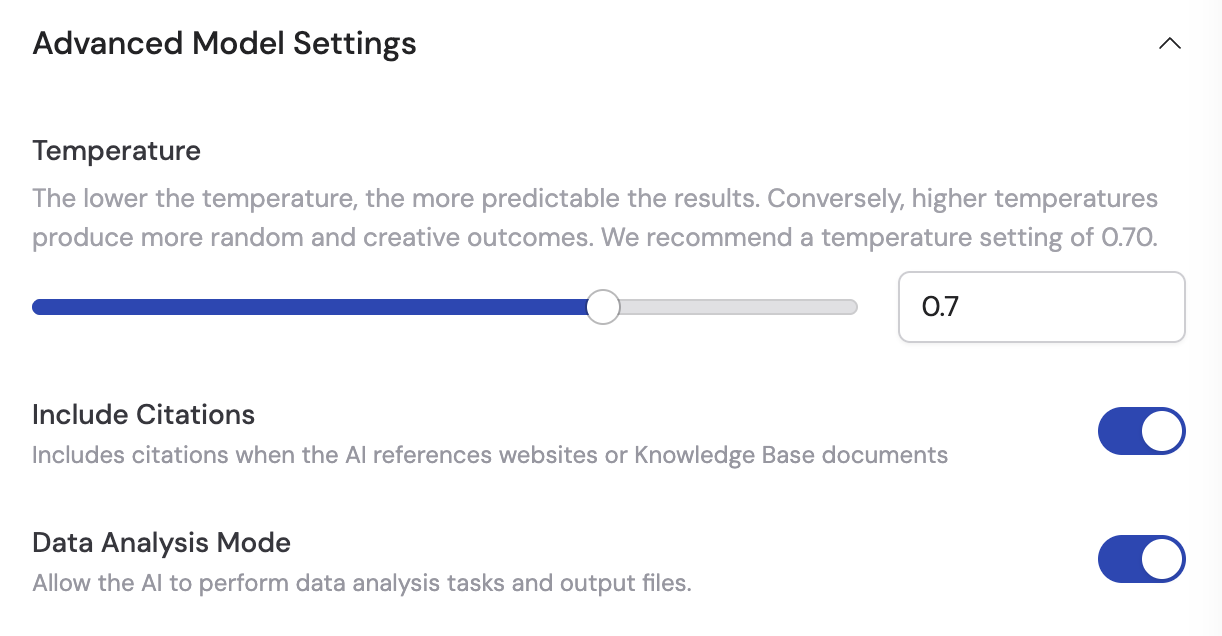
Task: Click the Data Analysis Mode switch
Action: click(1141, 559)
